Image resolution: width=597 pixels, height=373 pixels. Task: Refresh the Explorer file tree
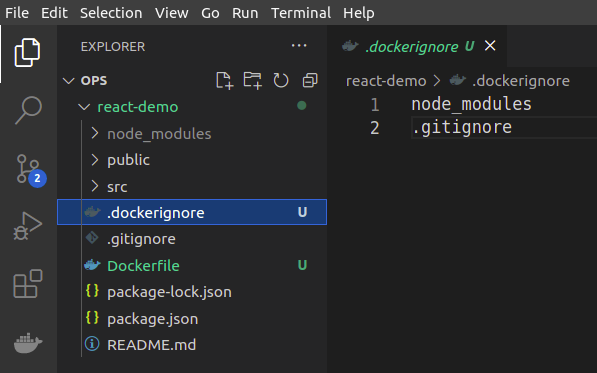coord(281,81)
